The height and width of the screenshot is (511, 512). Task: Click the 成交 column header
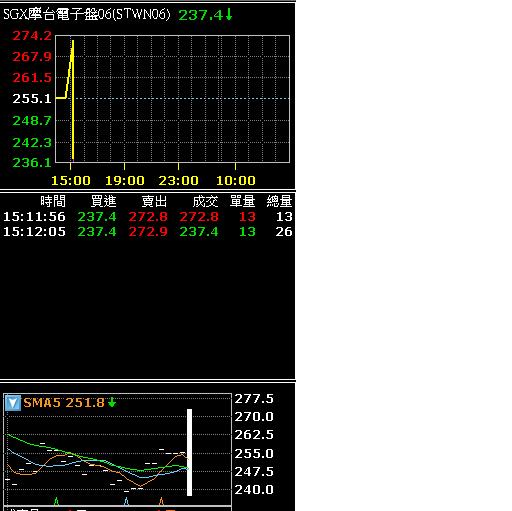pyautogui.click(x=205, y=201)
